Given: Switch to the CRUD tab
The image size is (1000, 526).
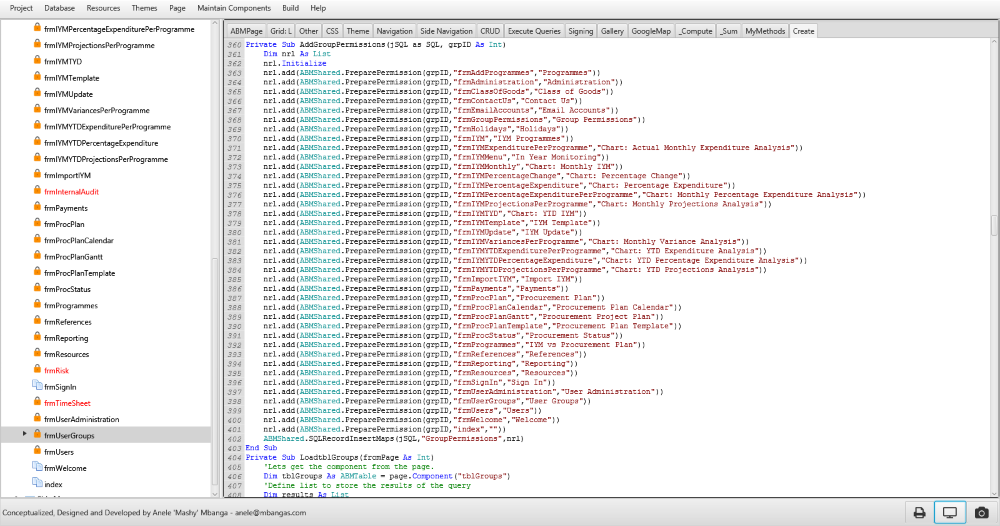Looking at the screenshot, I should (490, 31).
